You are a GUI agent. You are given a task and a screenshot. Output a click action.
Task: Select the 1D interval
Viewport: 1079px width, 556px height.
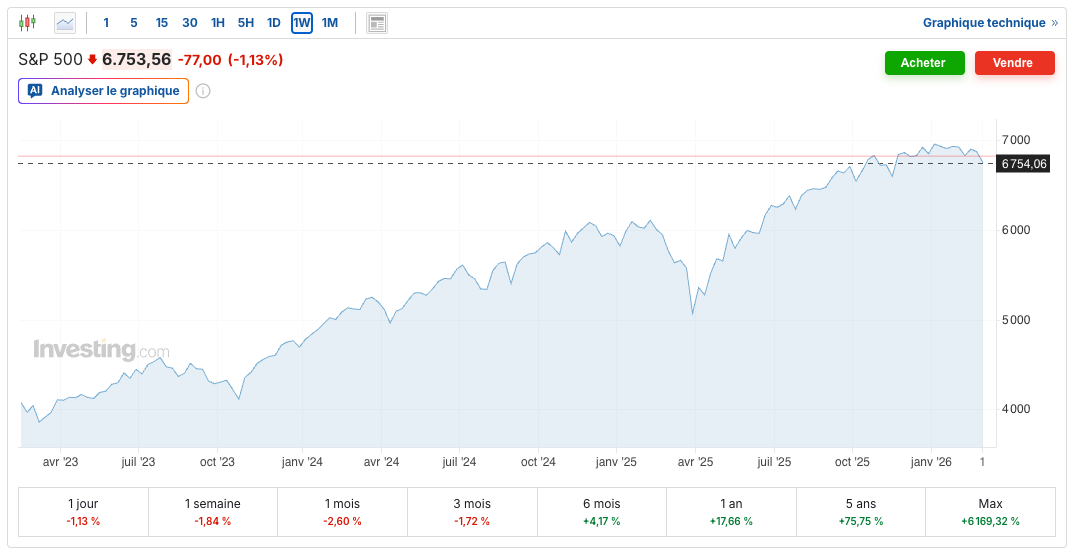pos(274,23)
